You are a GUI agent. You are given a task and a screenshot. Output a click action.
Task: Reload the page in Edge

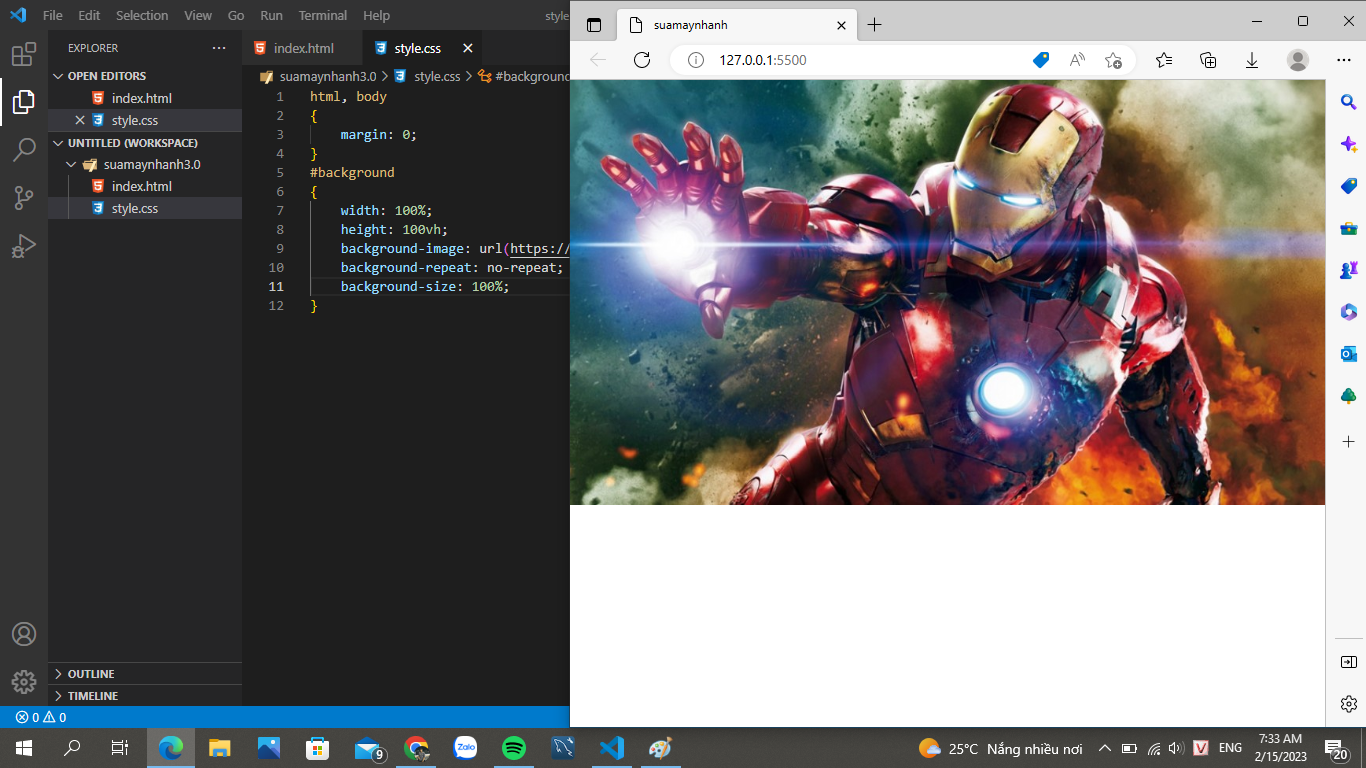642,60
